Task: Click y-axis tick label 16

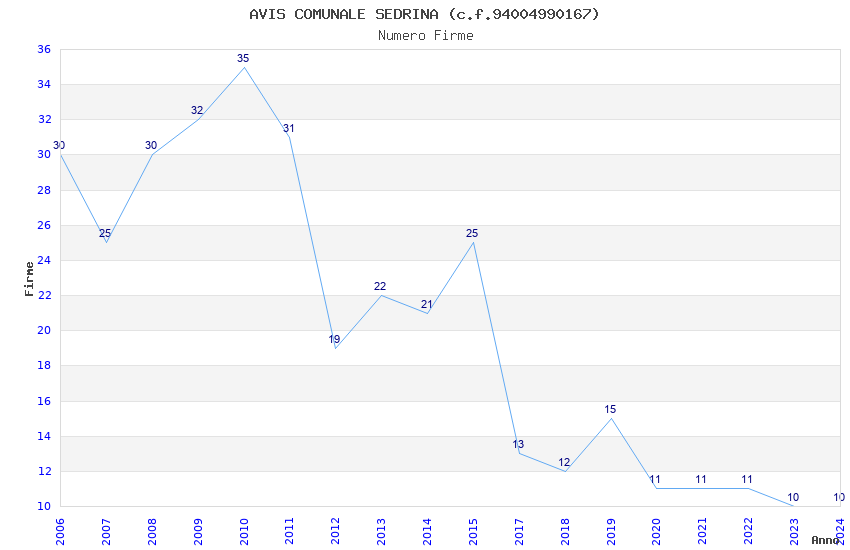Action: [44, 401]
